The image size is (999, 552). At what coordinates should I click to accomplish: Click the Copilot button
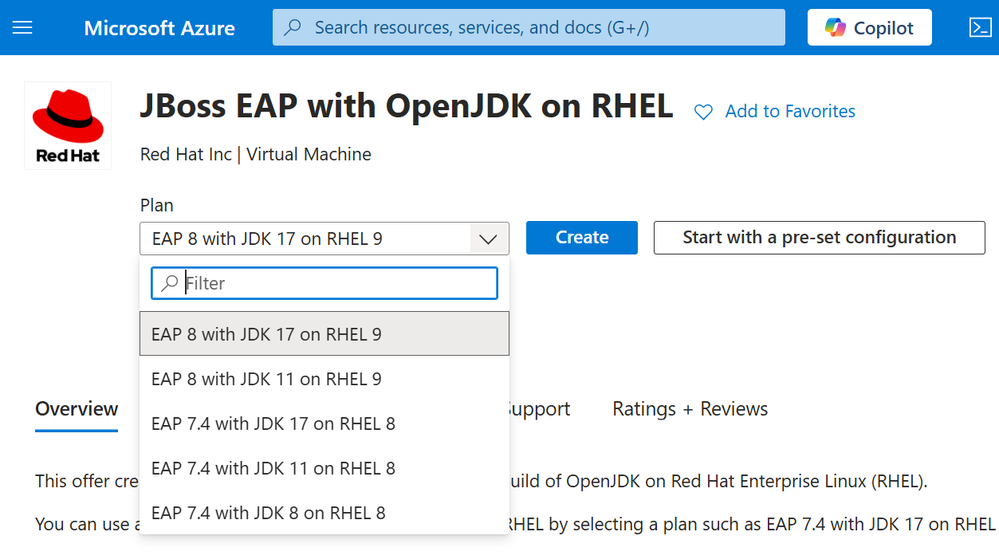869,27
